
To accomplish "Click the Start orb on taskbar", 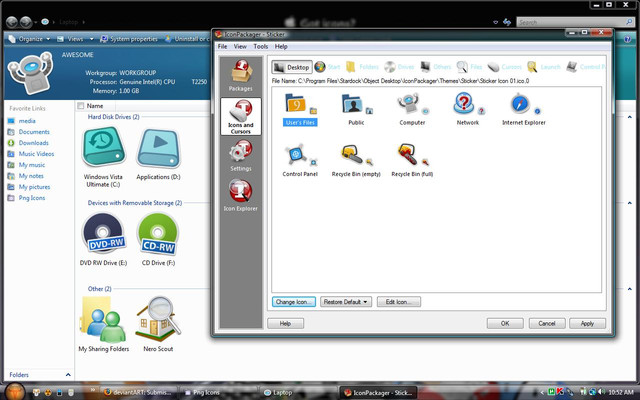I will pyautogui.click(x=15, y=392).
